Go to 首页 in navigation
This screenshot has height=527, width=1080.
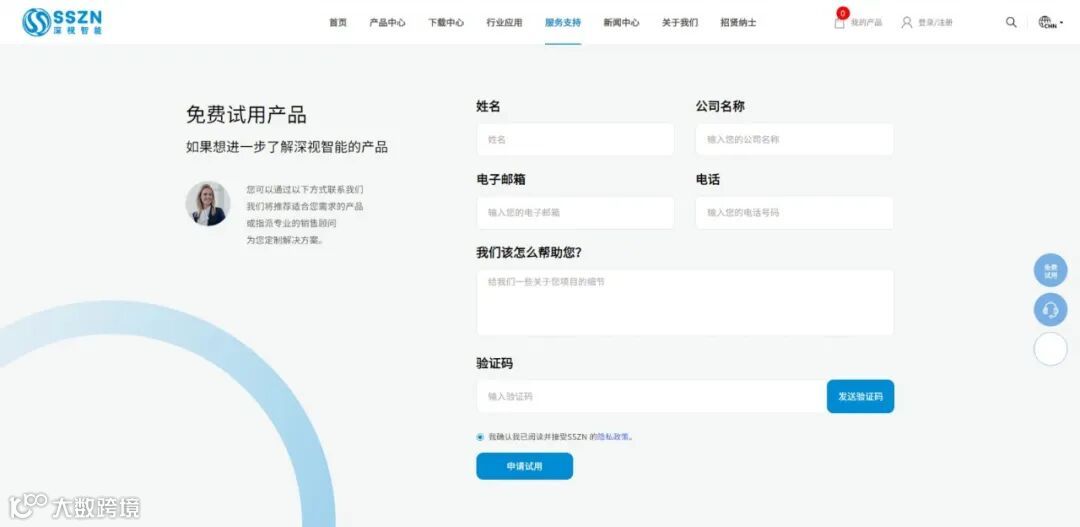tap(338, 23)
